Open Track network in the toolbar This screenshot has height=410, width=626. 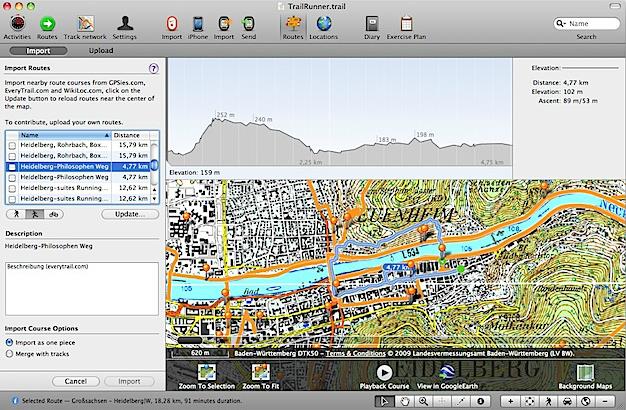point(85,24)
